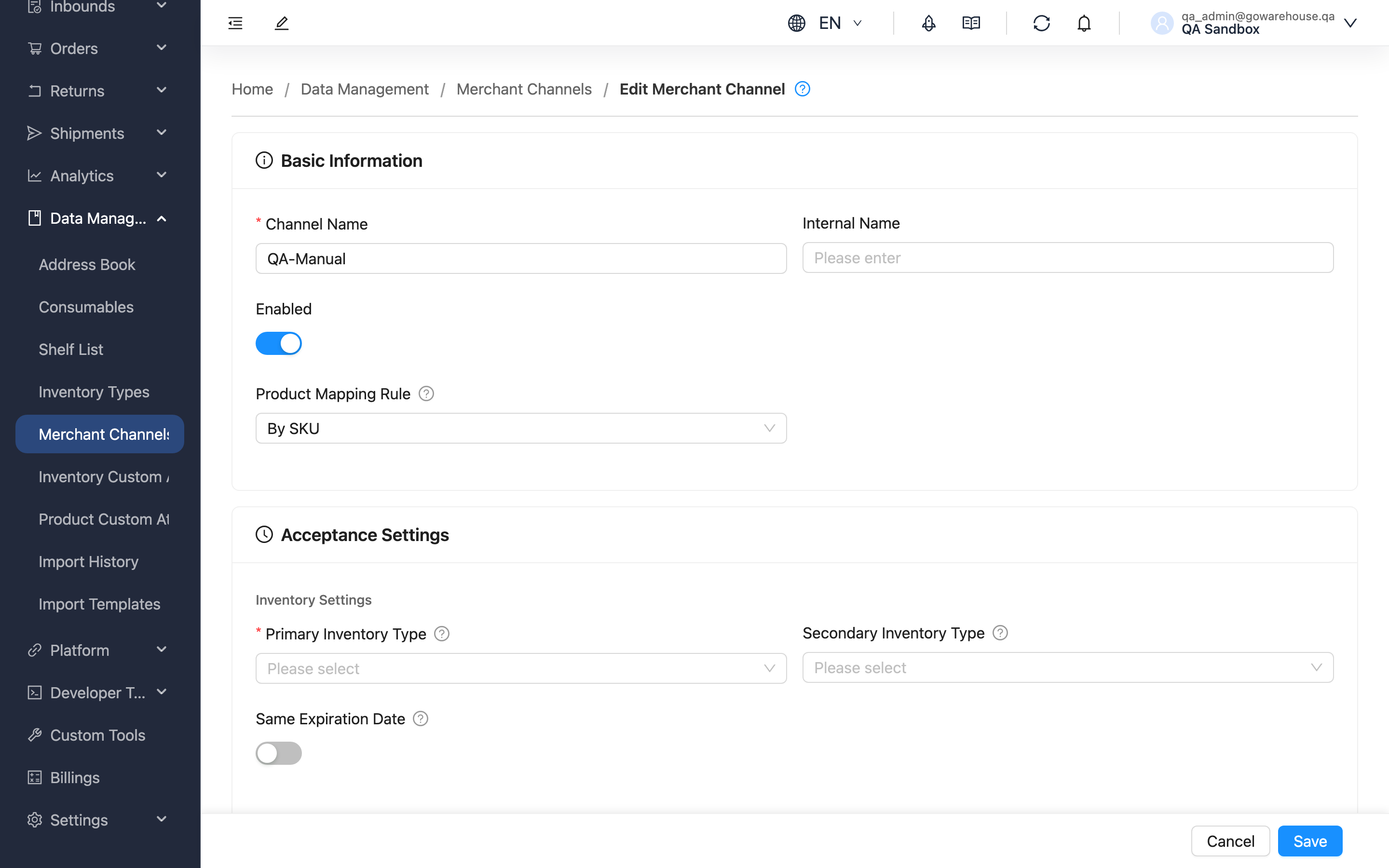
Task: Expand the Orders menu chevron
Action: pyautogui.click(x=161, y=48)
